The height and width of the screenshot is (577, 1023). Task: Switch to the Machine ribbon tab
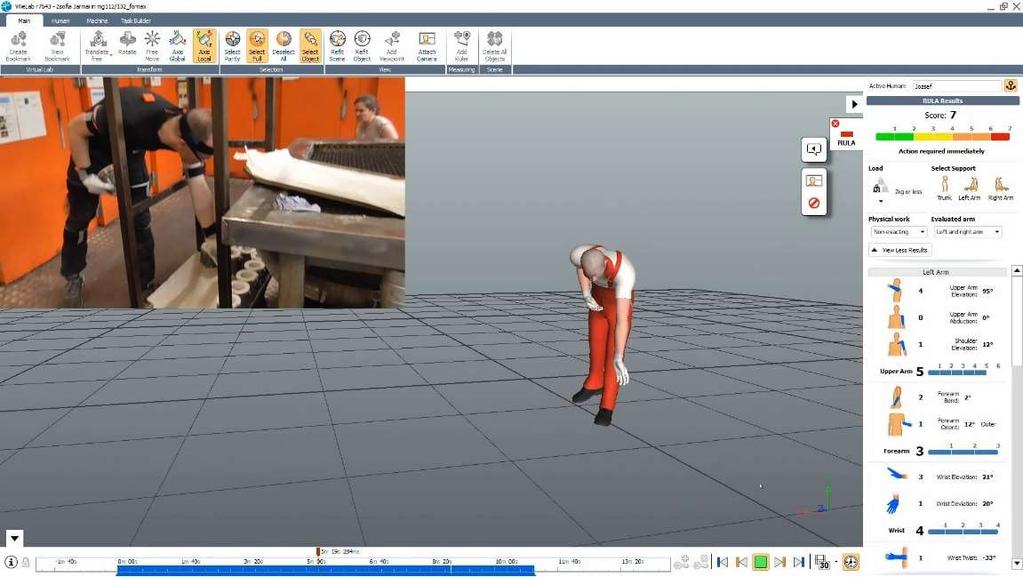pyautogui.click(x=97, y=20)
